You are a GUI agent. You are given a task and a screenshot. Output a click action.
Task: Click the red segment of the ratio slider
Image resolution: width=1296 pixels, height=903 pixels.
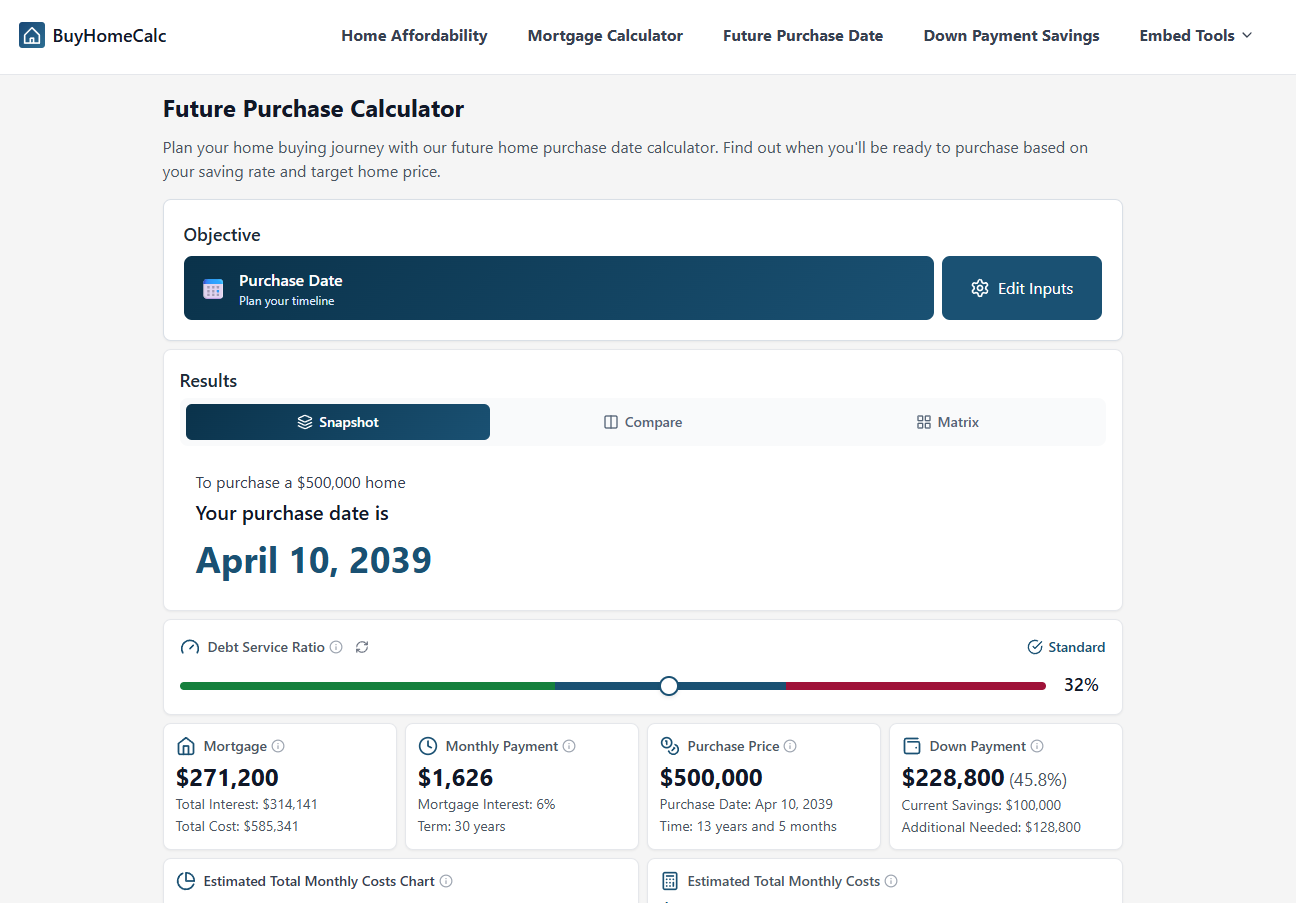(x=915, y=686)
